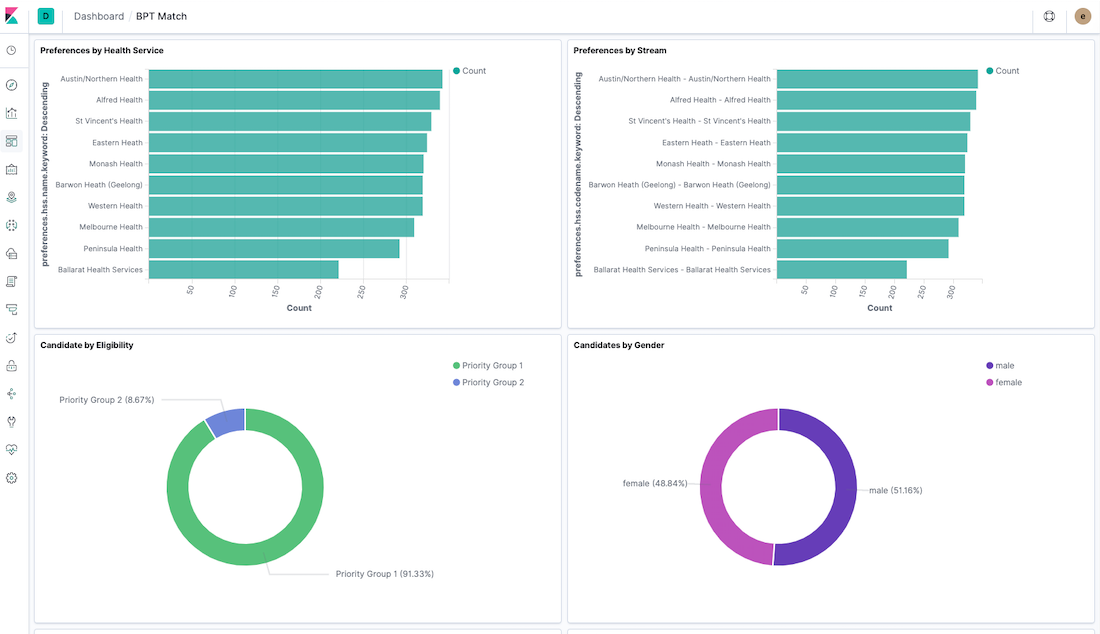Open Management gear icon in sidebar
Viewport: 1100px width, 634px height.
coord(12,478)
